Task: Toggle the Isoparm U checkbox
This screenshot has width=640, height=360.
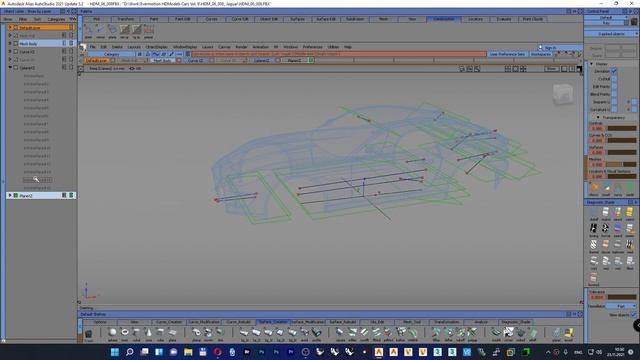Action: click(614, 102)
